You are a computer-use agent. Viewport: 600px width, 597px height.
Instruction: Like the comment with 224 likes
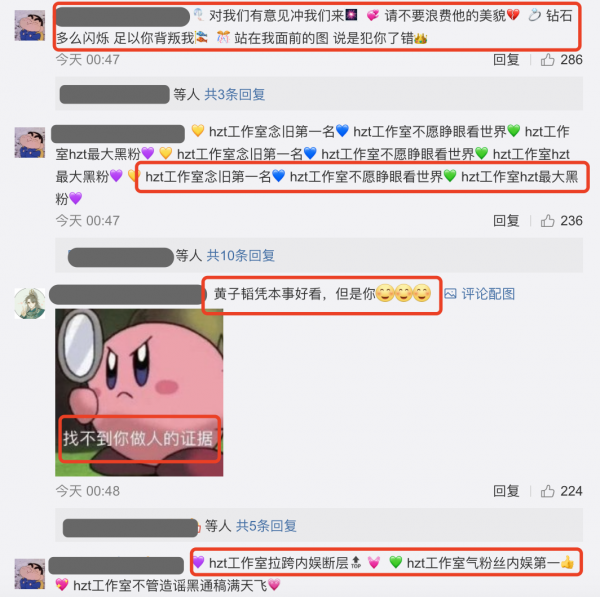point(548,491)
